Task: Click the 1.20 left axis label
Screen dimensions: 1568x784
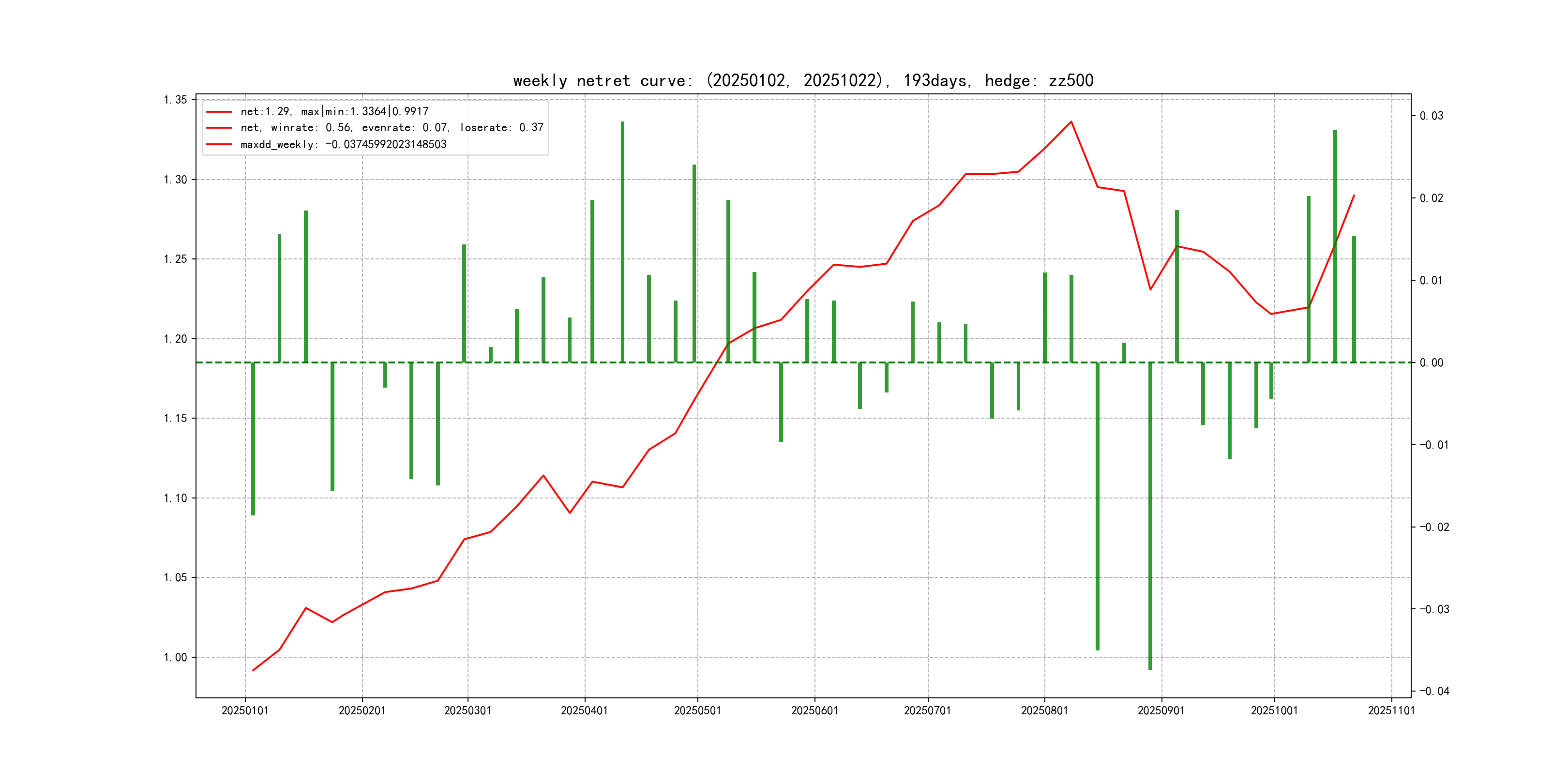Action: coord(175,339)
